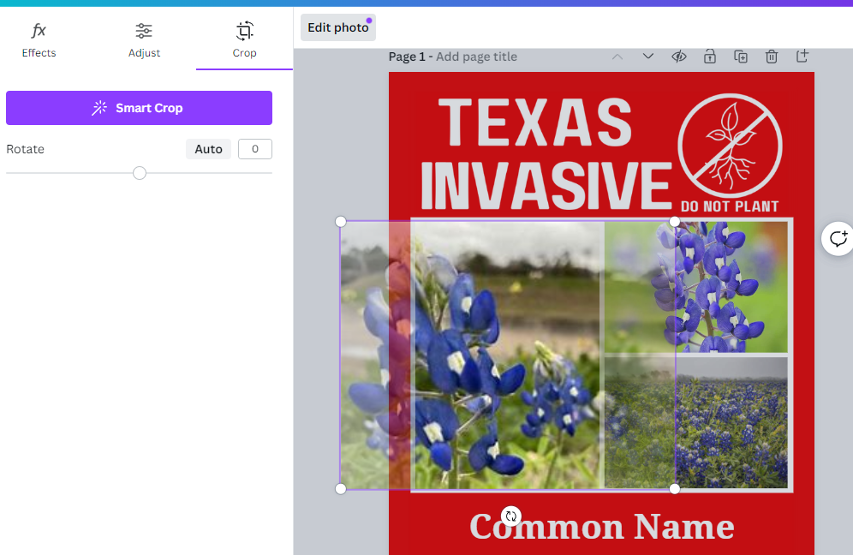
Task: Open the Effects tab
Action: tap(39, 40)
